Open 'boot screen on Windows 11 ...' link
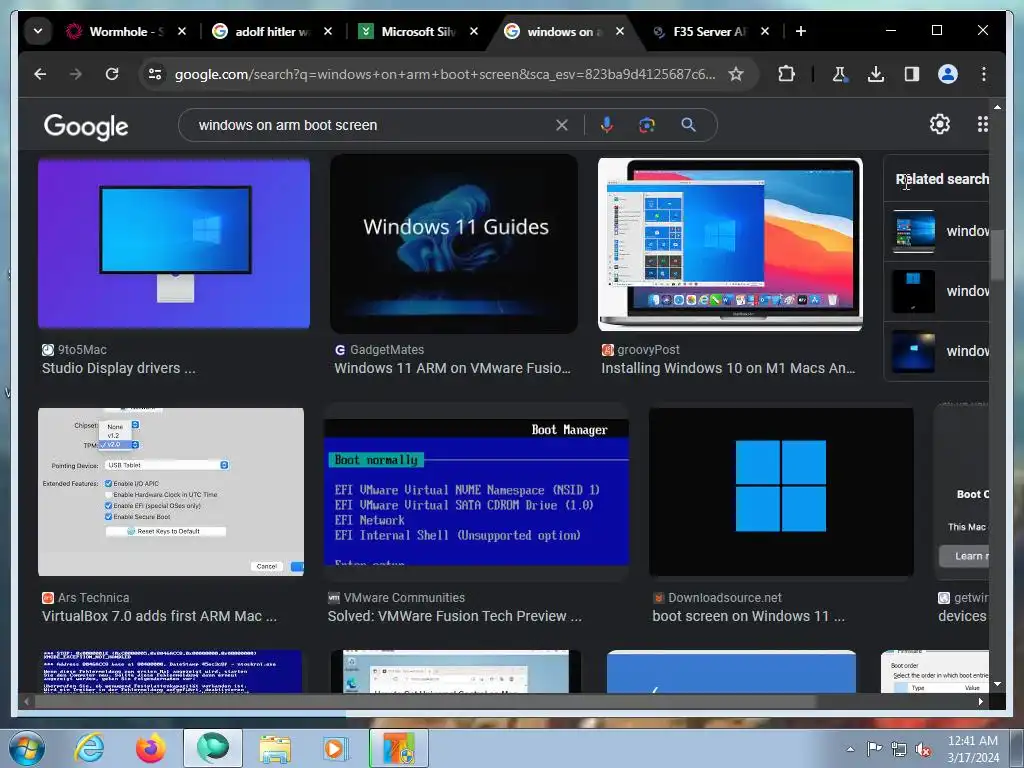Screen dimensions: 1024x768 [748, 616]
